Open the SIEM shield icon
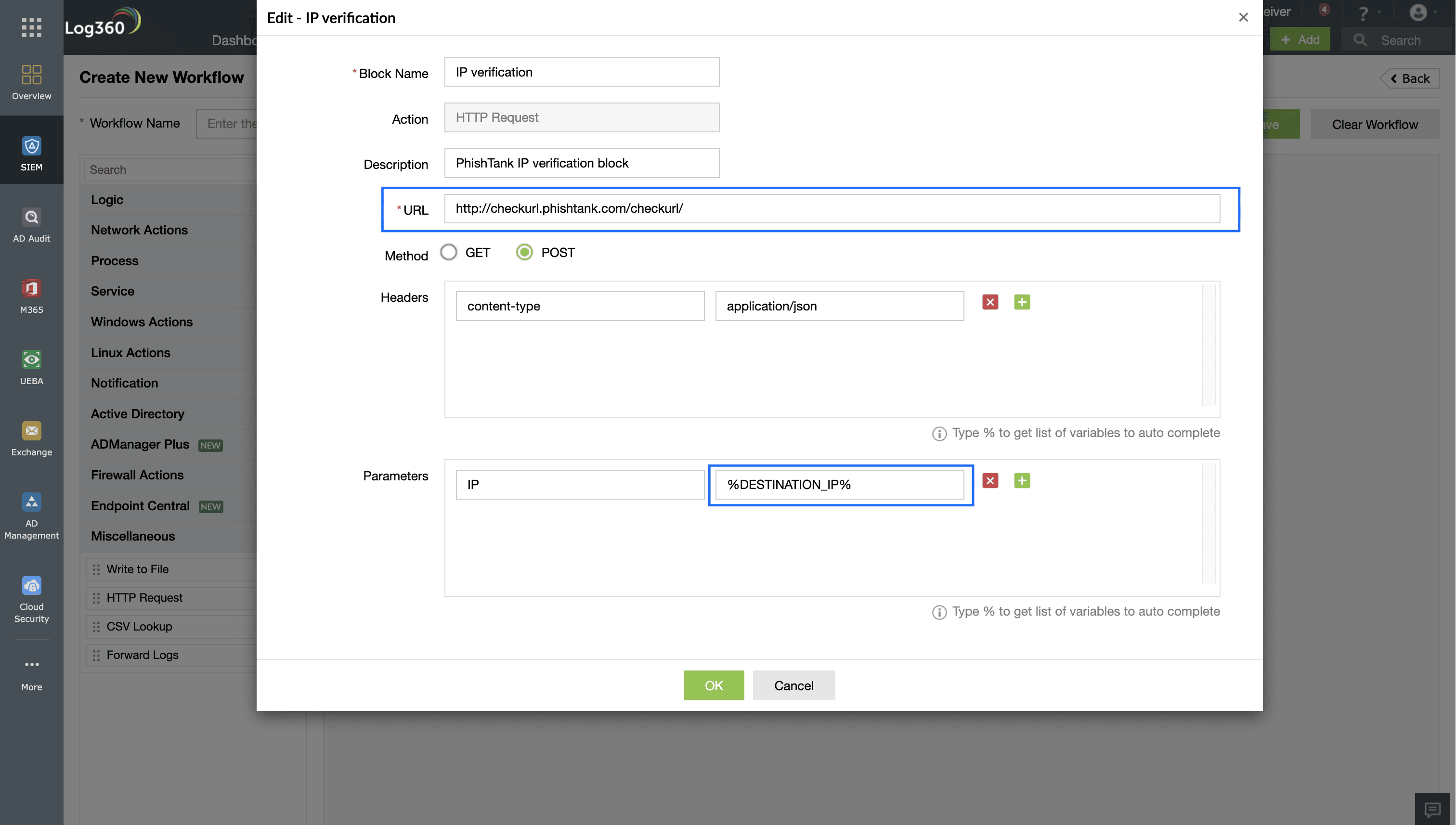The image size is (1456, 825). pos(32,146)
